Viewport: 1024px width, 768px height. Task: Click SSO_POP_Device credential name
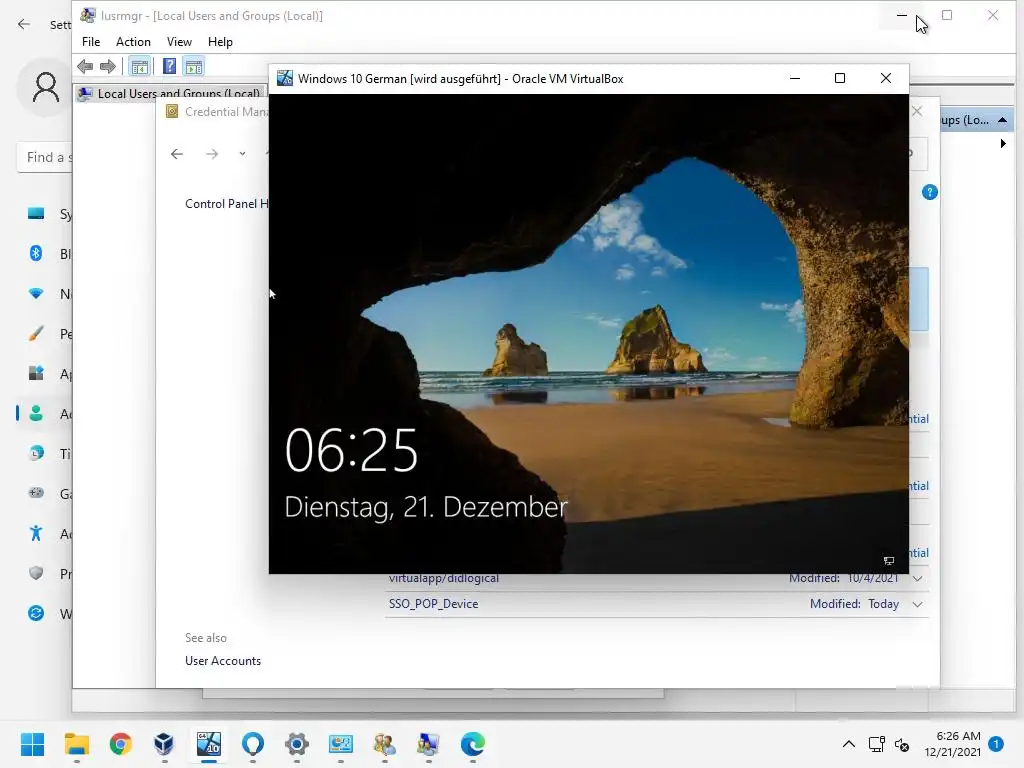pyautogui.click(x=434, y=604)
